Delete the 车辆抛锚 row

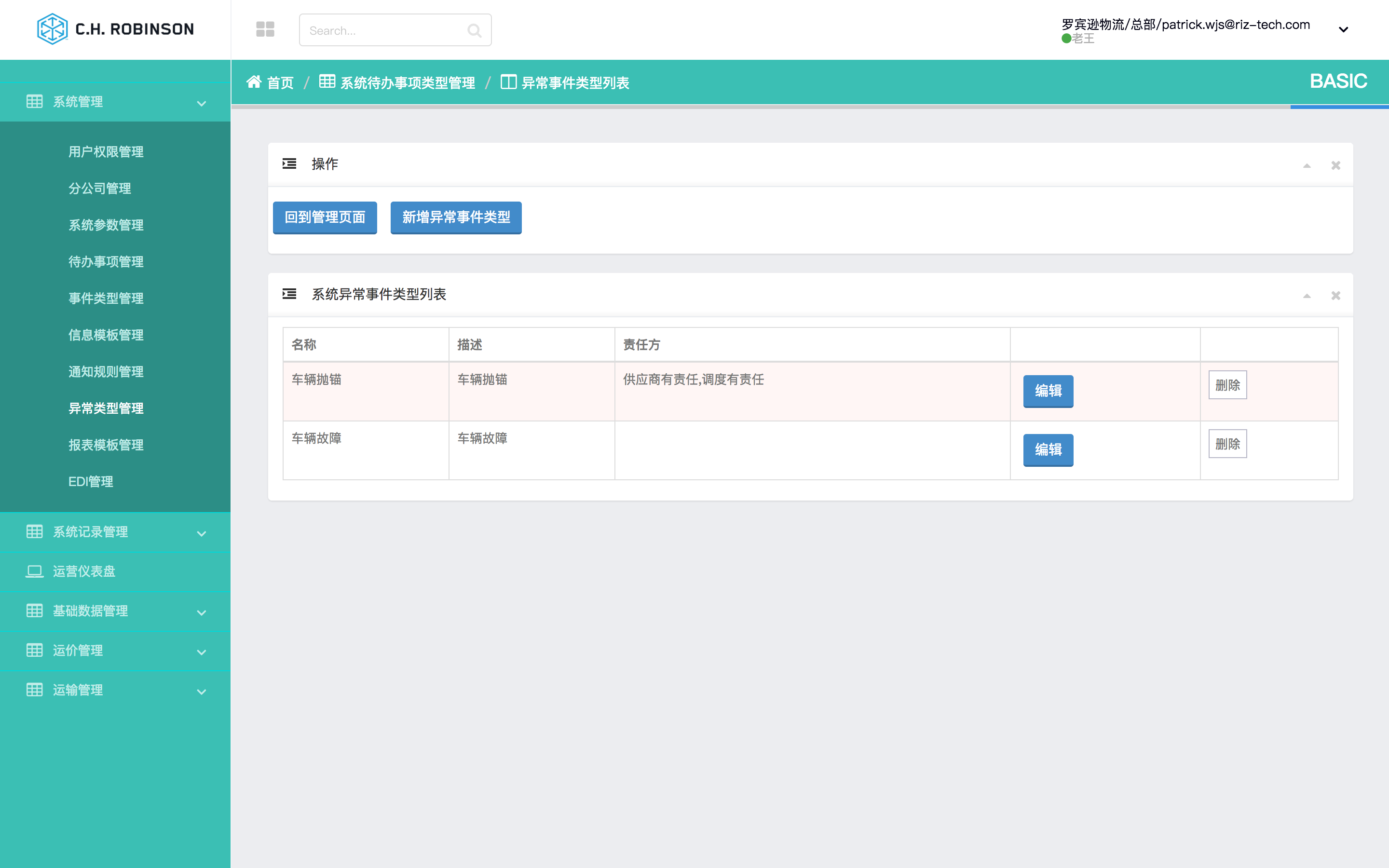(1228, 385)
